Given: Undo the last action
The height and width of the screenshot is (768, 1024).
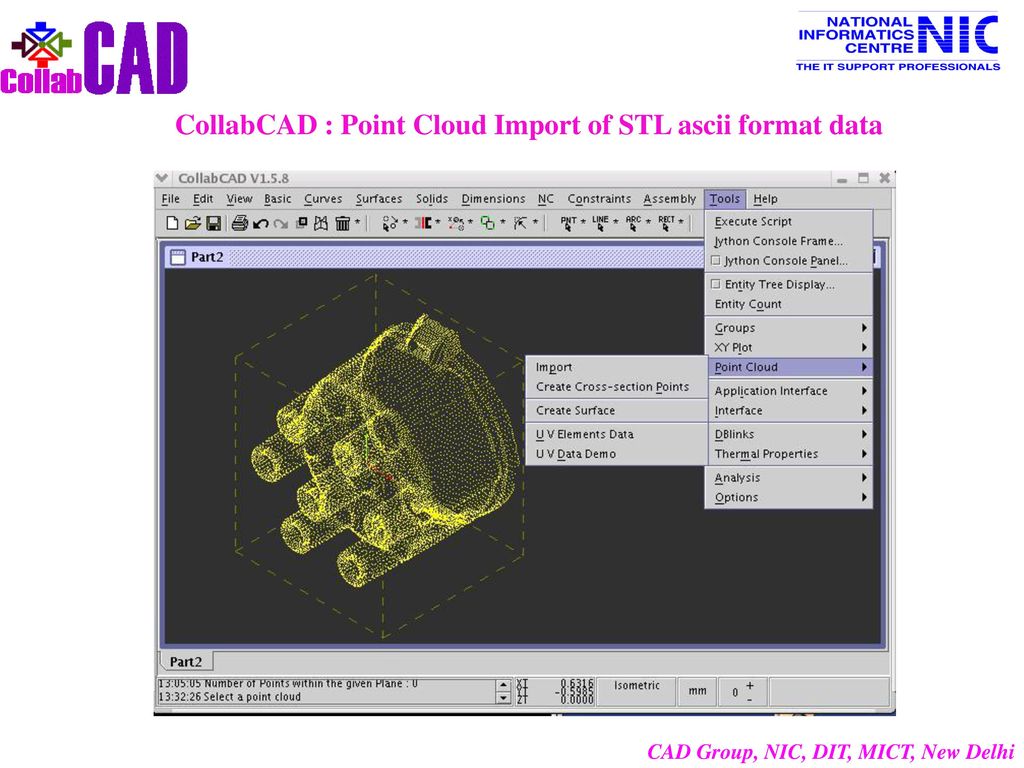Looking at the screenshot, I should click(261, 224).
